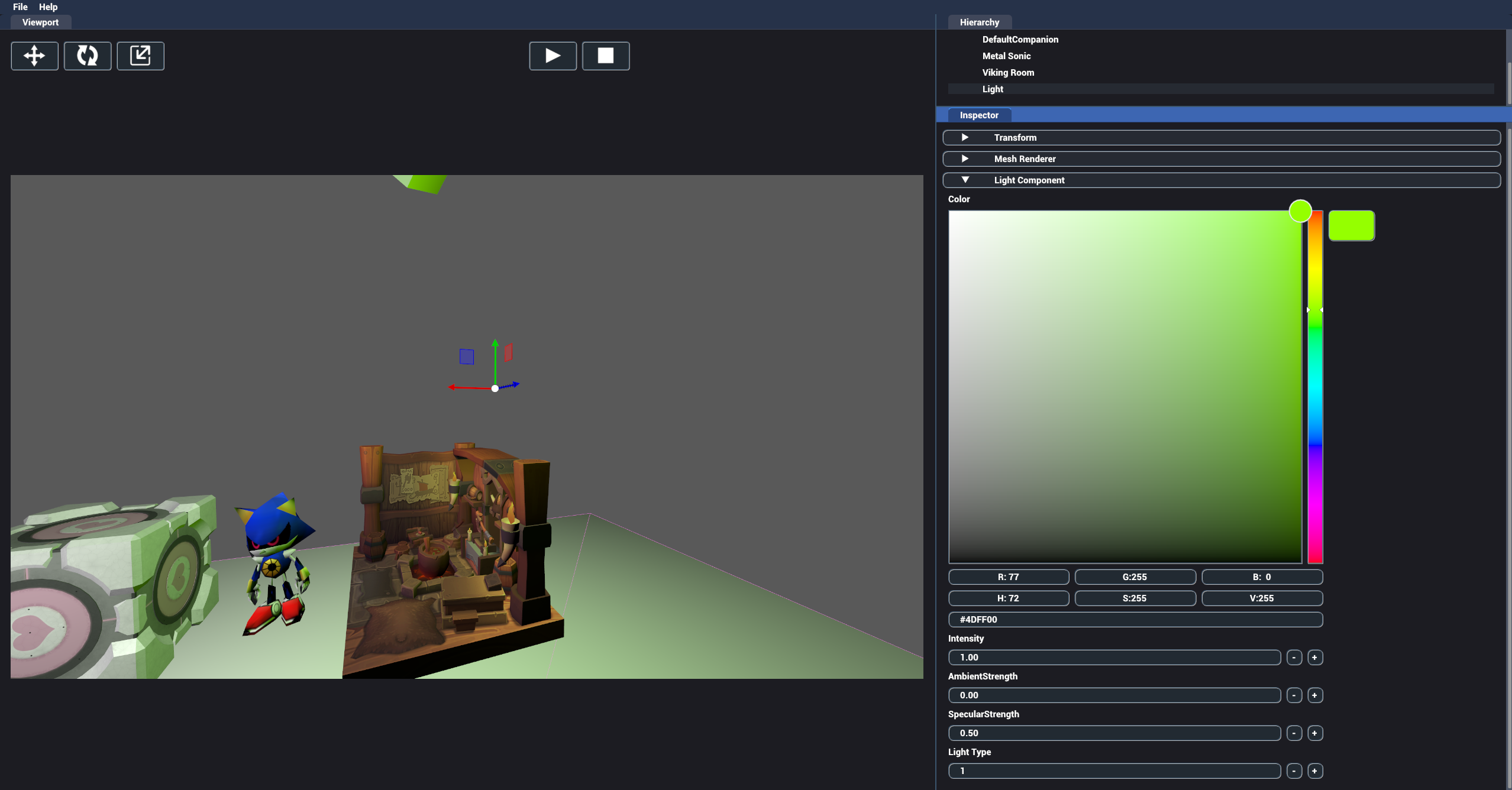Select the translate move tool icon
The height and width of the screenshot is (790, 1512).
click(x=34, y=56)
